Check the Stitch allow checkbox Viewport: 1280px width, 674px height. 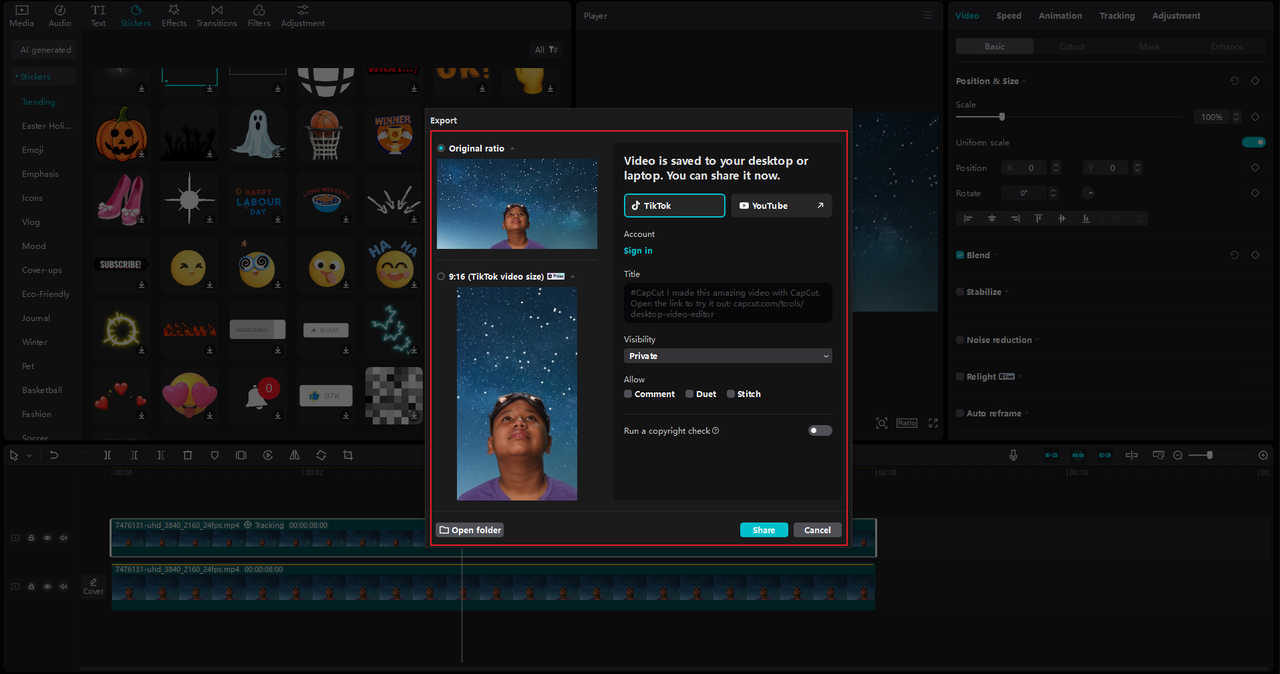click(731, 394)
